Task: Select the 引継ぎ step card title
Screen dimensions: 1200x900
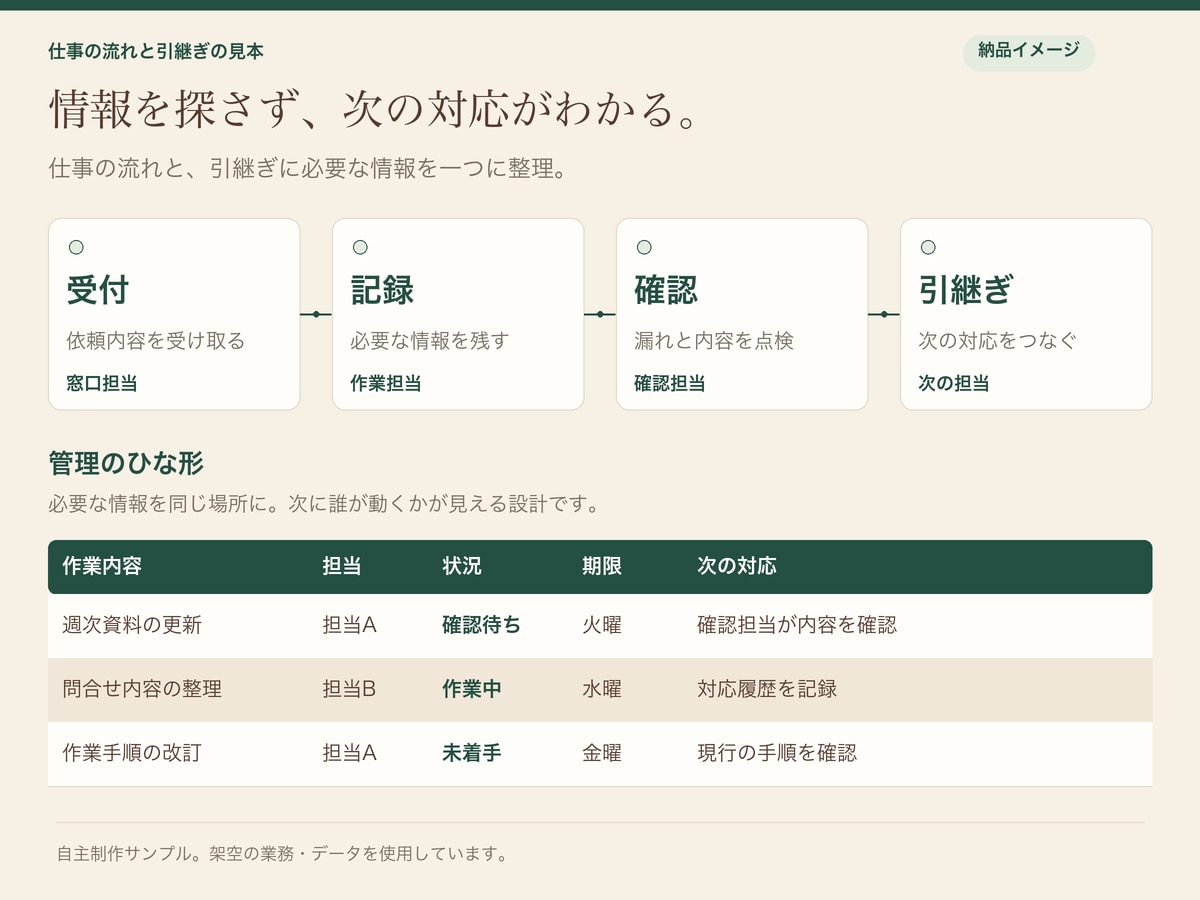Action: (966, 291)
